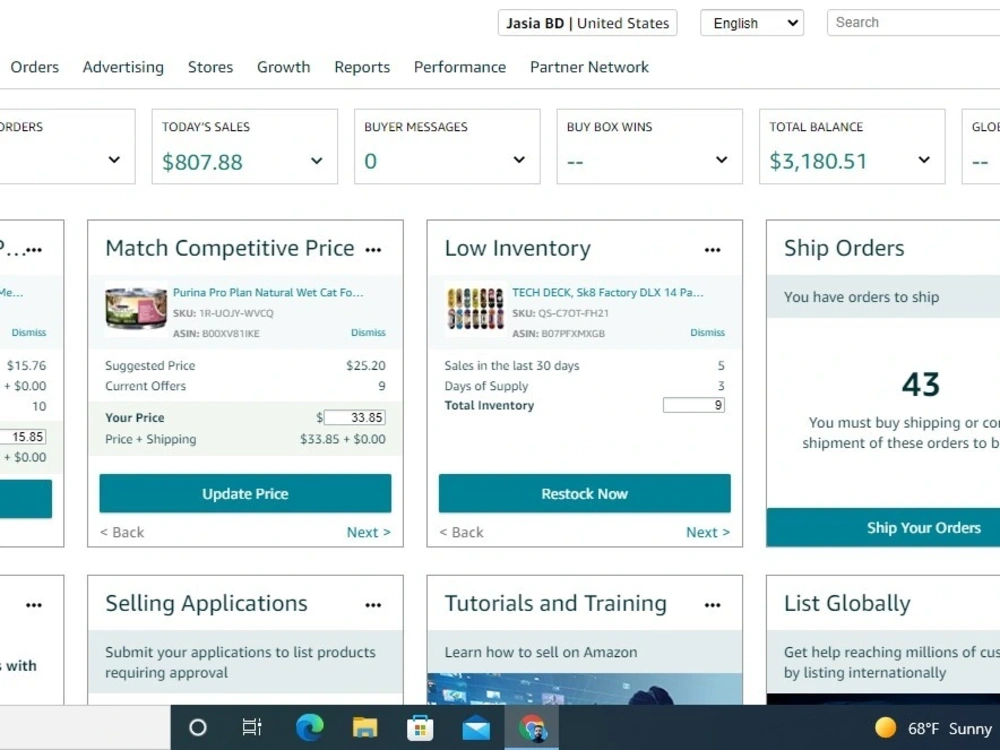This screenshot has width=1000, height=750.
Task: Expand the Orders summary card chevron
Action: pos(114,159)
